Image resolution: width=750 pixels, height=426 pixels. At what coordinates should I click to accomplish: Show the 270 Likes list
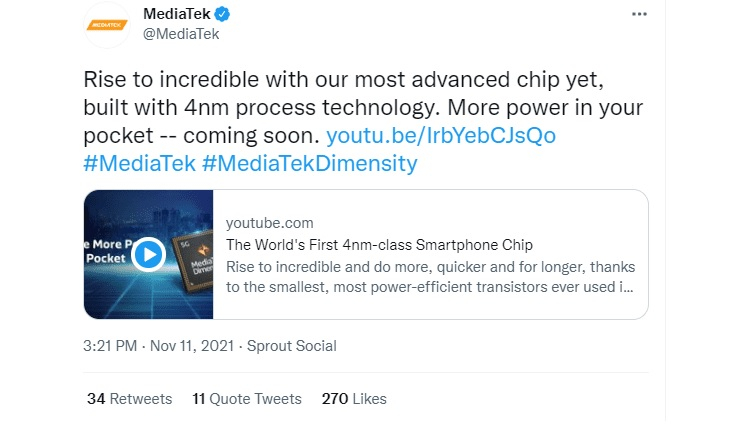(x=354, y=398)
